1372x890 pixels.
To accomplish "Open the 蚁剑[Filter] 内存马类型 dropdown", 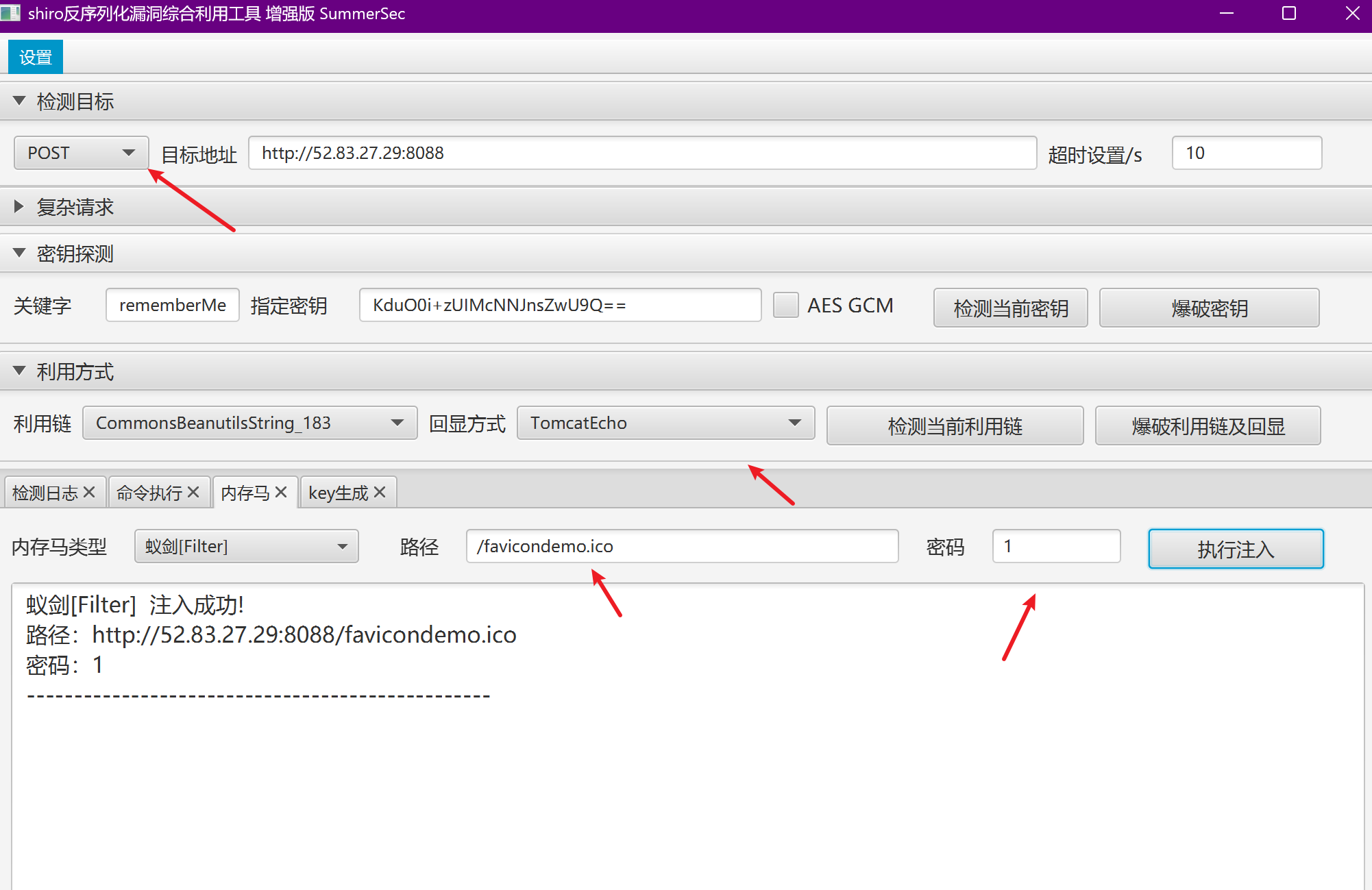I will pyautogui.click(x=246, y=546).
